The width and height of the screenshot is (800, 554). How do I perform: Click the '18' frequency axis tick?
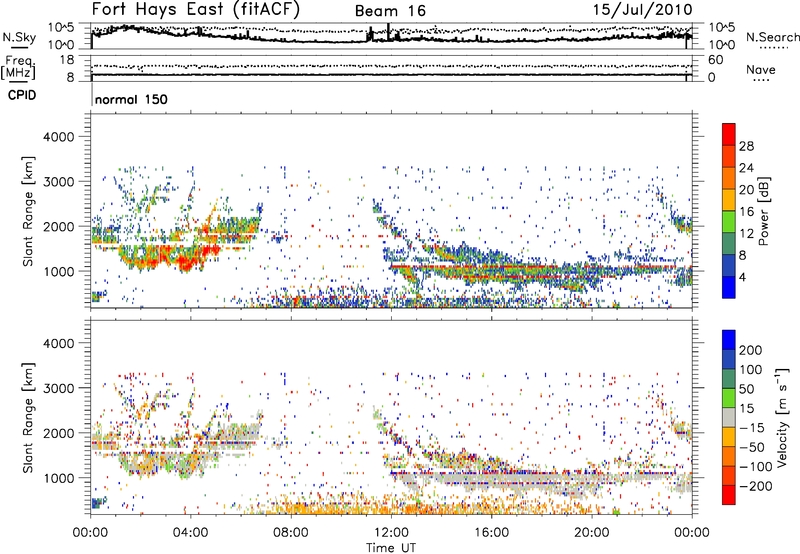coord(67,60)
